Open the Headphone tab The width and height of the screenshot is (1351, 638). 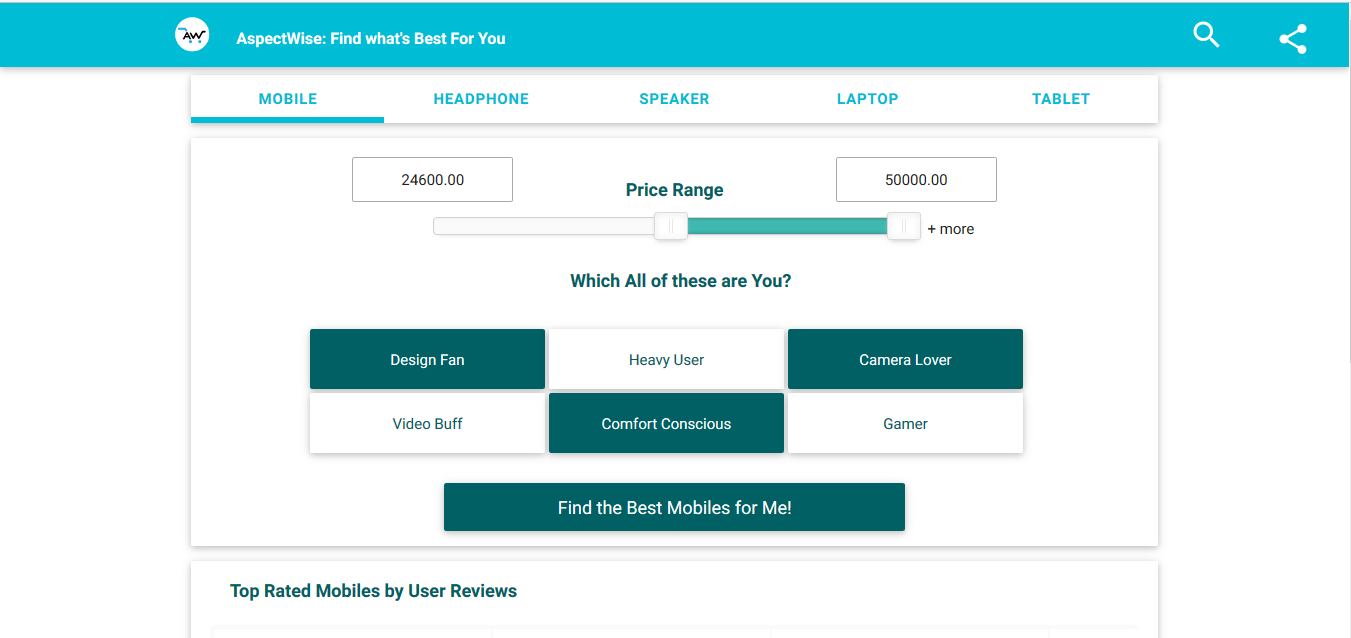481,99
